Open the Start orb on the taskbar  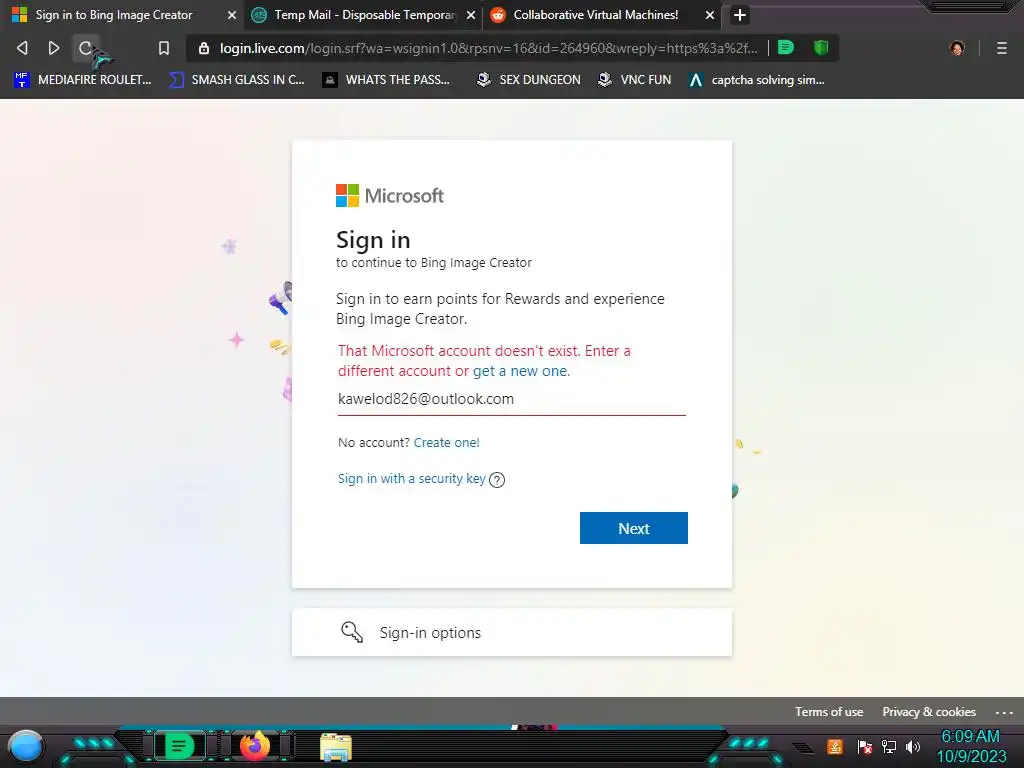tap(26, 746)
